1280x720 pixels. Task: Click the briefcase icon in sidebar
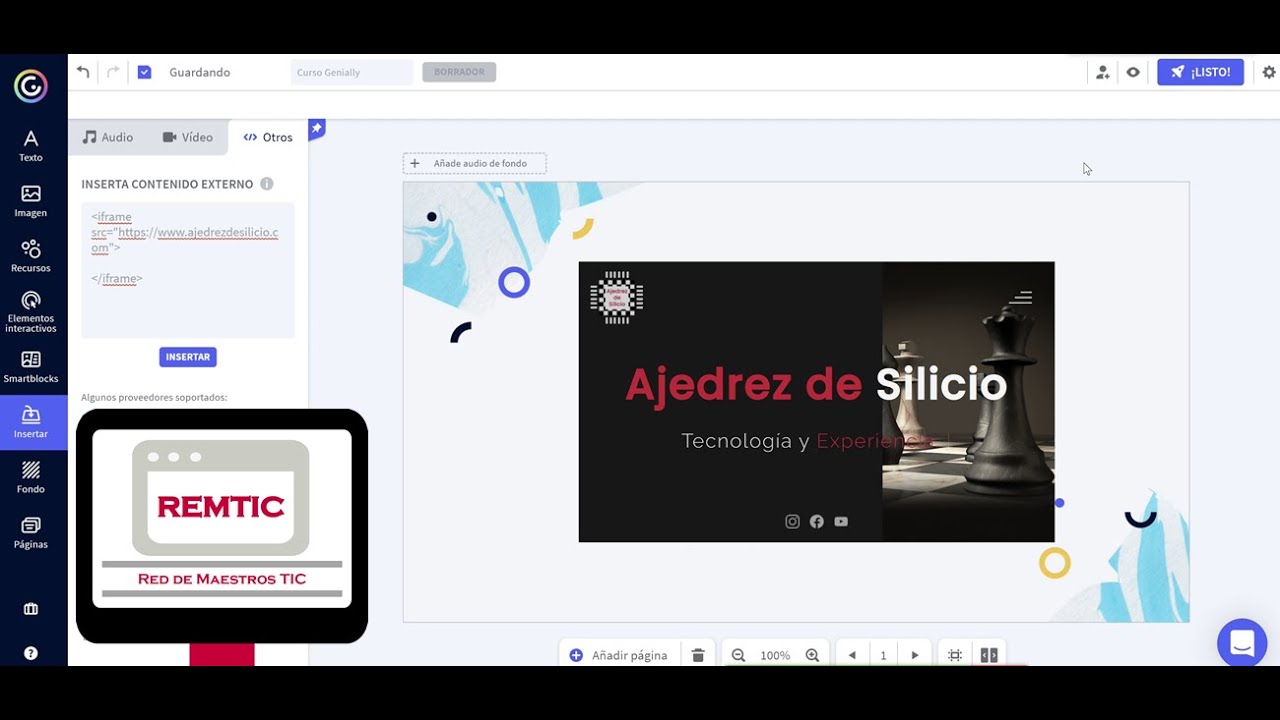click(x=31, y=609)
